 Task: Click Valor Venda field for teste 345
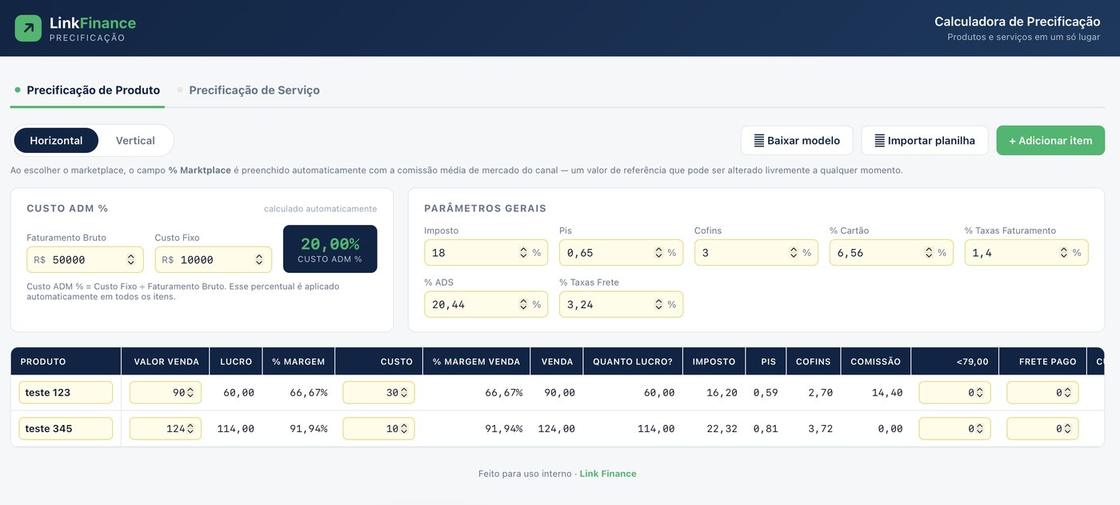click(165, 429)
